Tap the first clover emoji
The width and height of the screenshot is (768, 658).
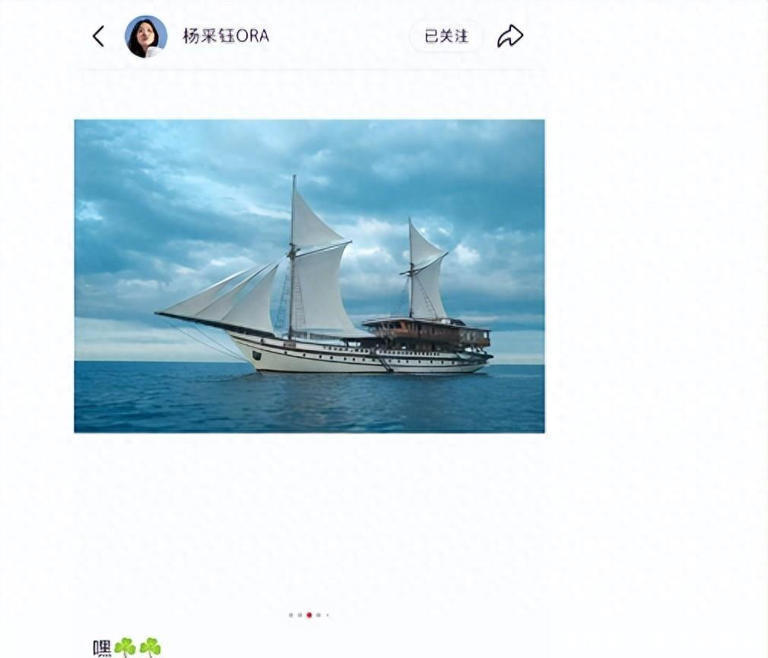125,647
